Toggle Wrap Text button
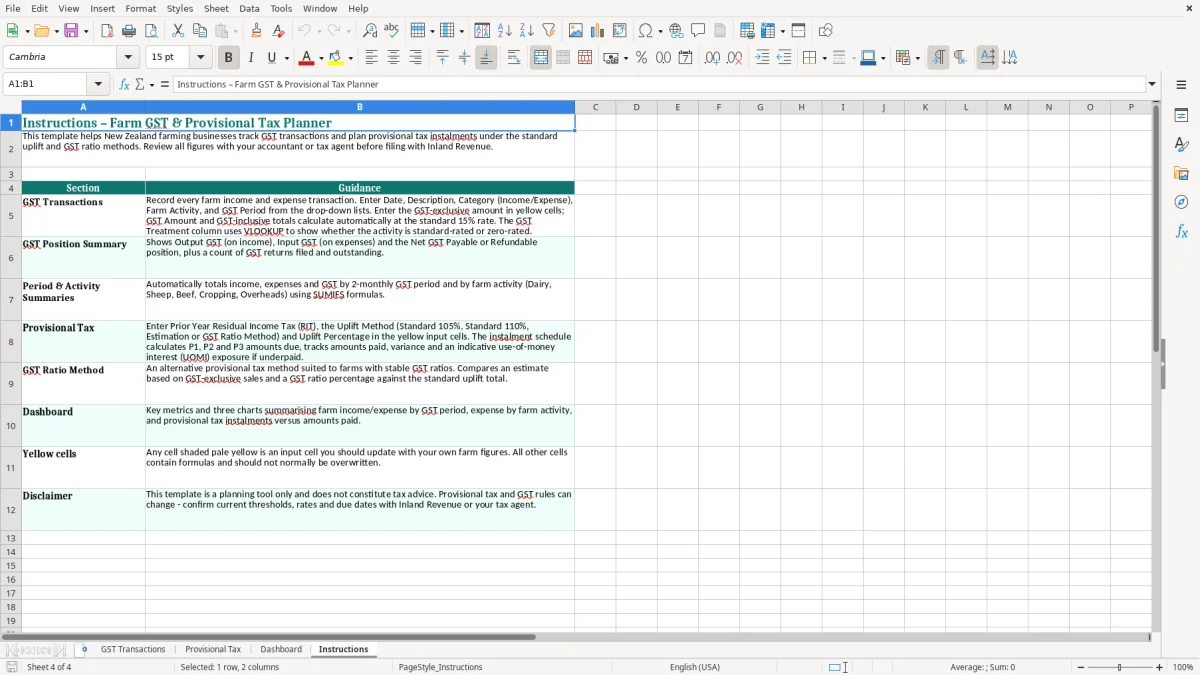The height and width of the screenshot is (675, 1200). coord(514,58)
